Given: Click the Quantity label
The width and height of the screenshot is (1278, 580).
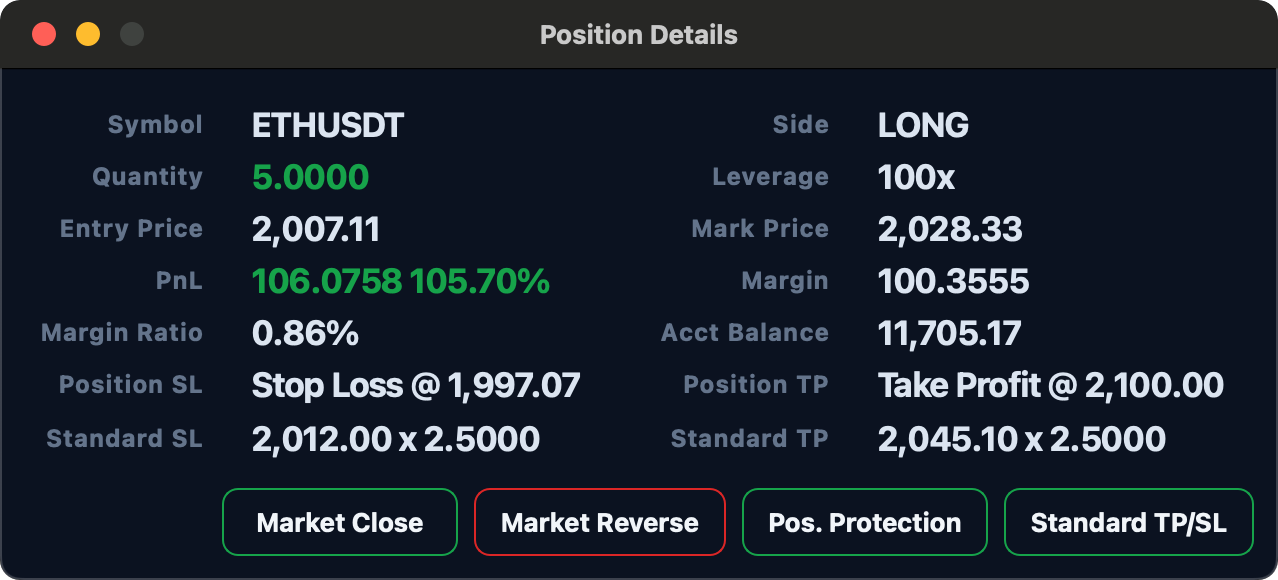Looking at the screenshot, I should (x=147, y=177).
